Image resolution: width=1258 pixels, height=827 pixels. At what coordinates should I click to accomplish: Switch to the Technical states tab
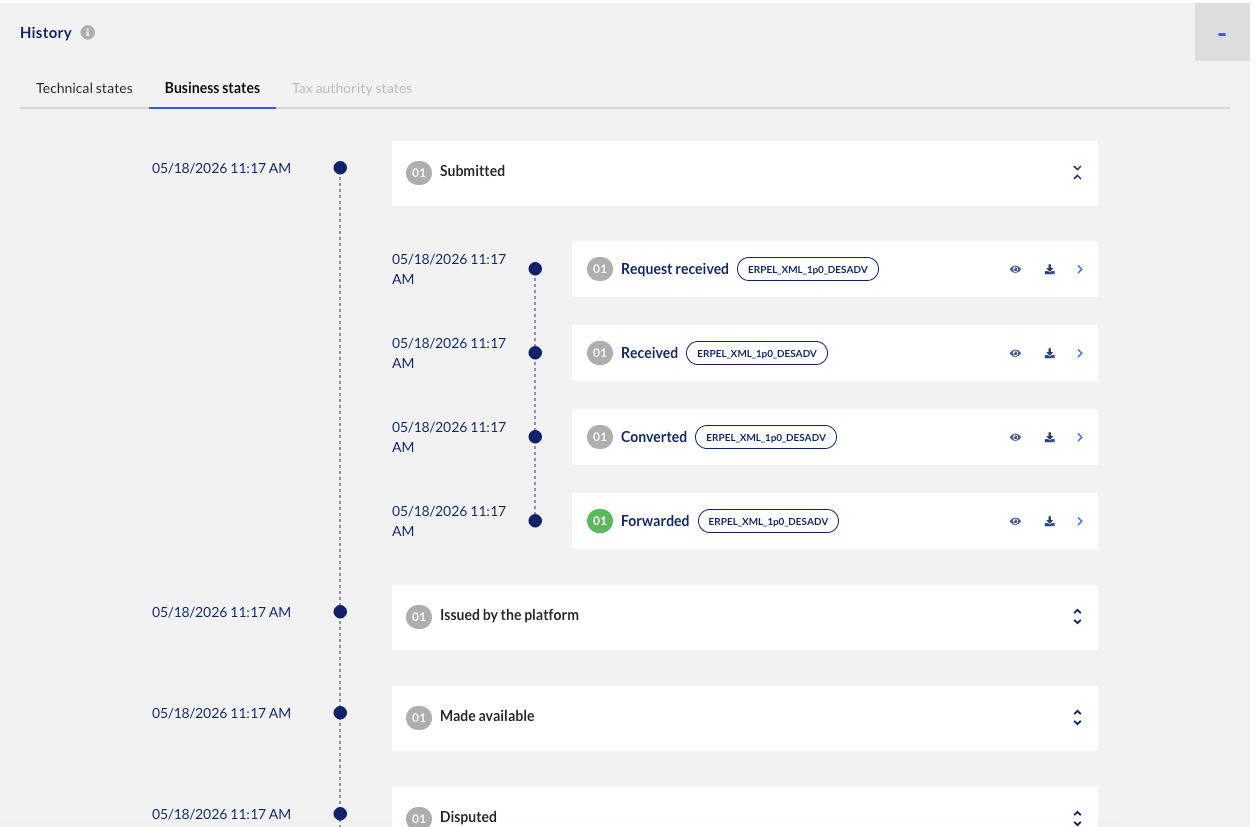coord(84,88)
